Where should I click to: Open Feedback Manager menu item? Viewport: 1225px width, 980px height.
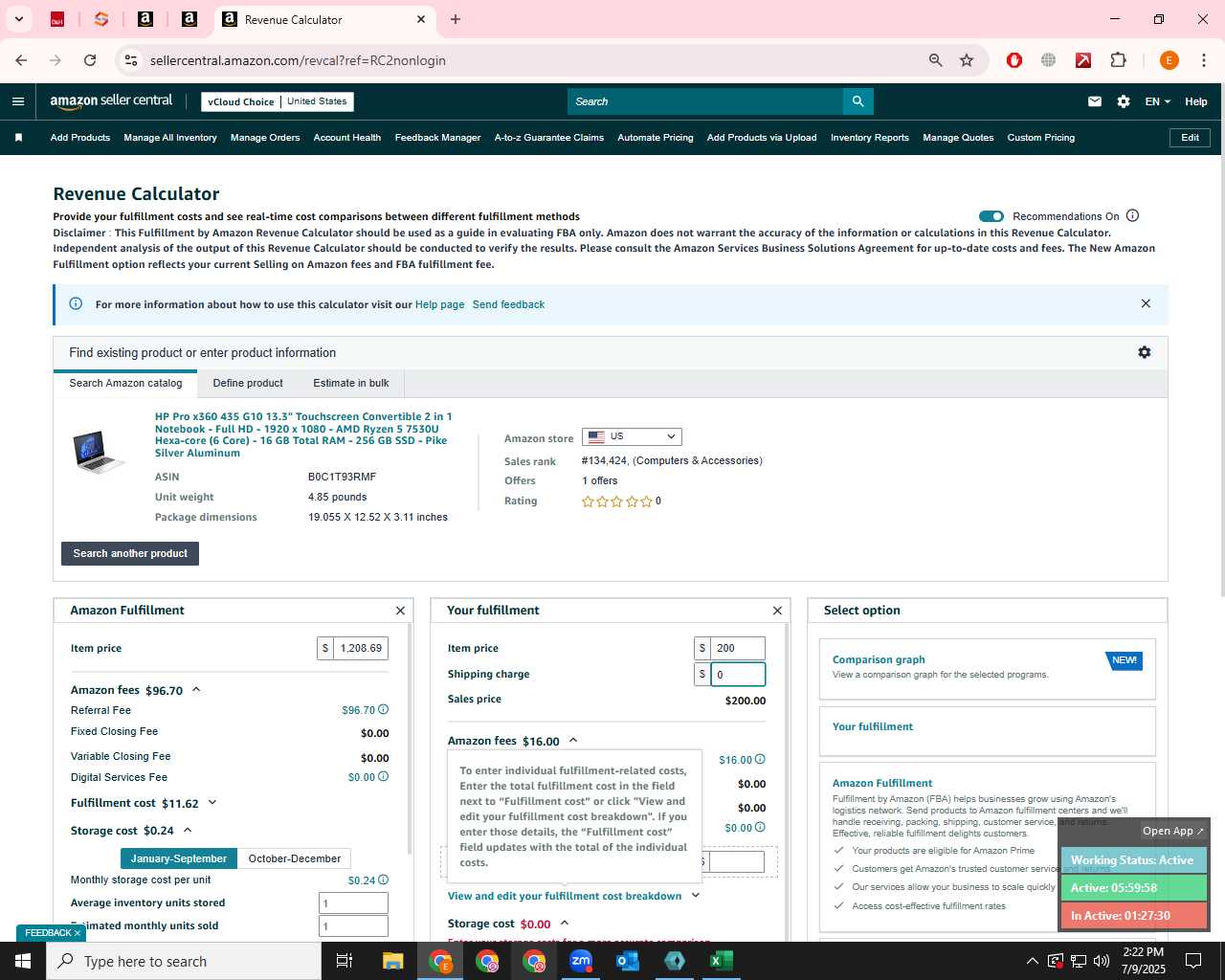point(437,138)
